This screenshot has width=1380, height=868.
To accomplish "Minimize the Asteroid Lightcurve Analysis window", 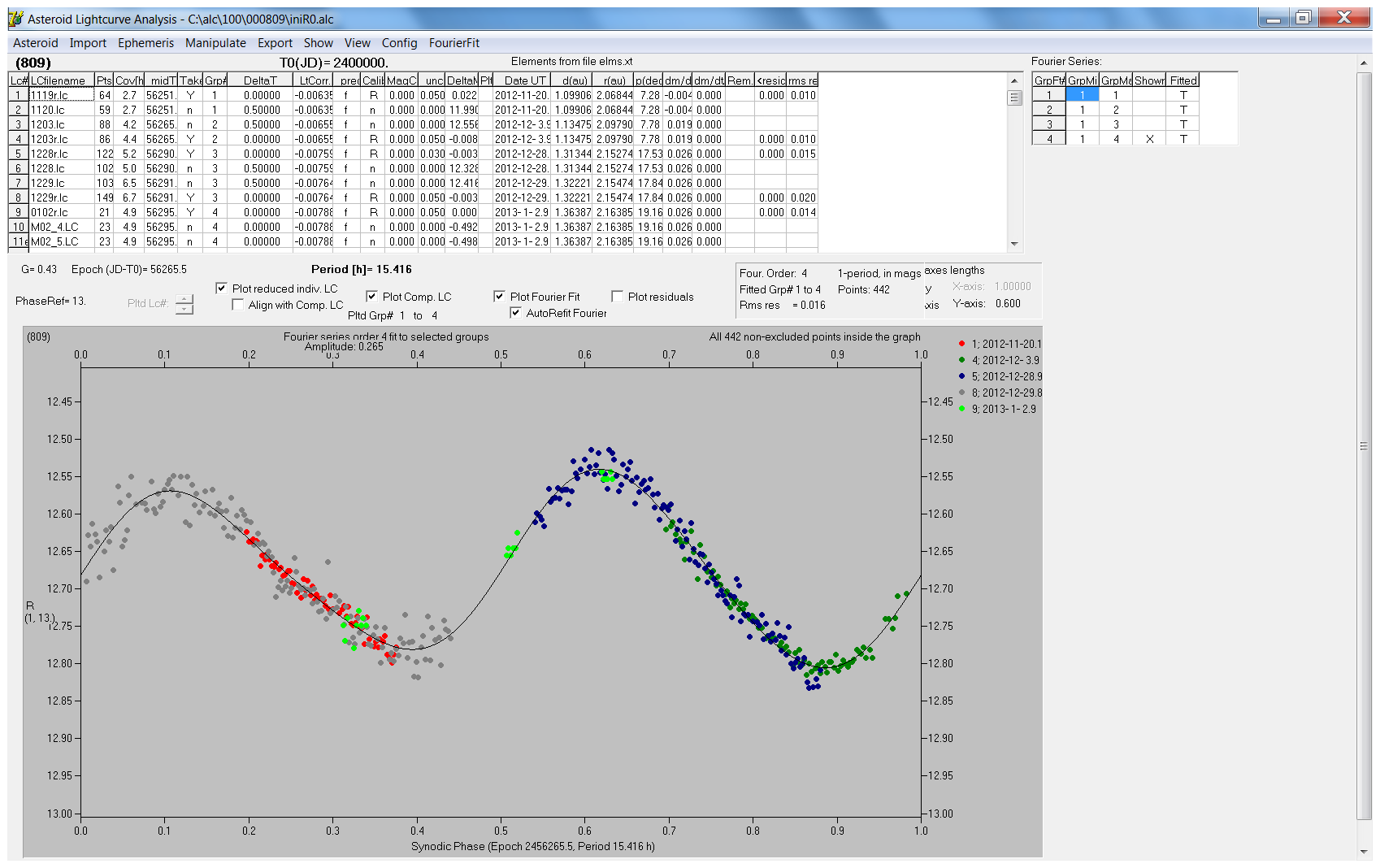I will pos(1274,18).
